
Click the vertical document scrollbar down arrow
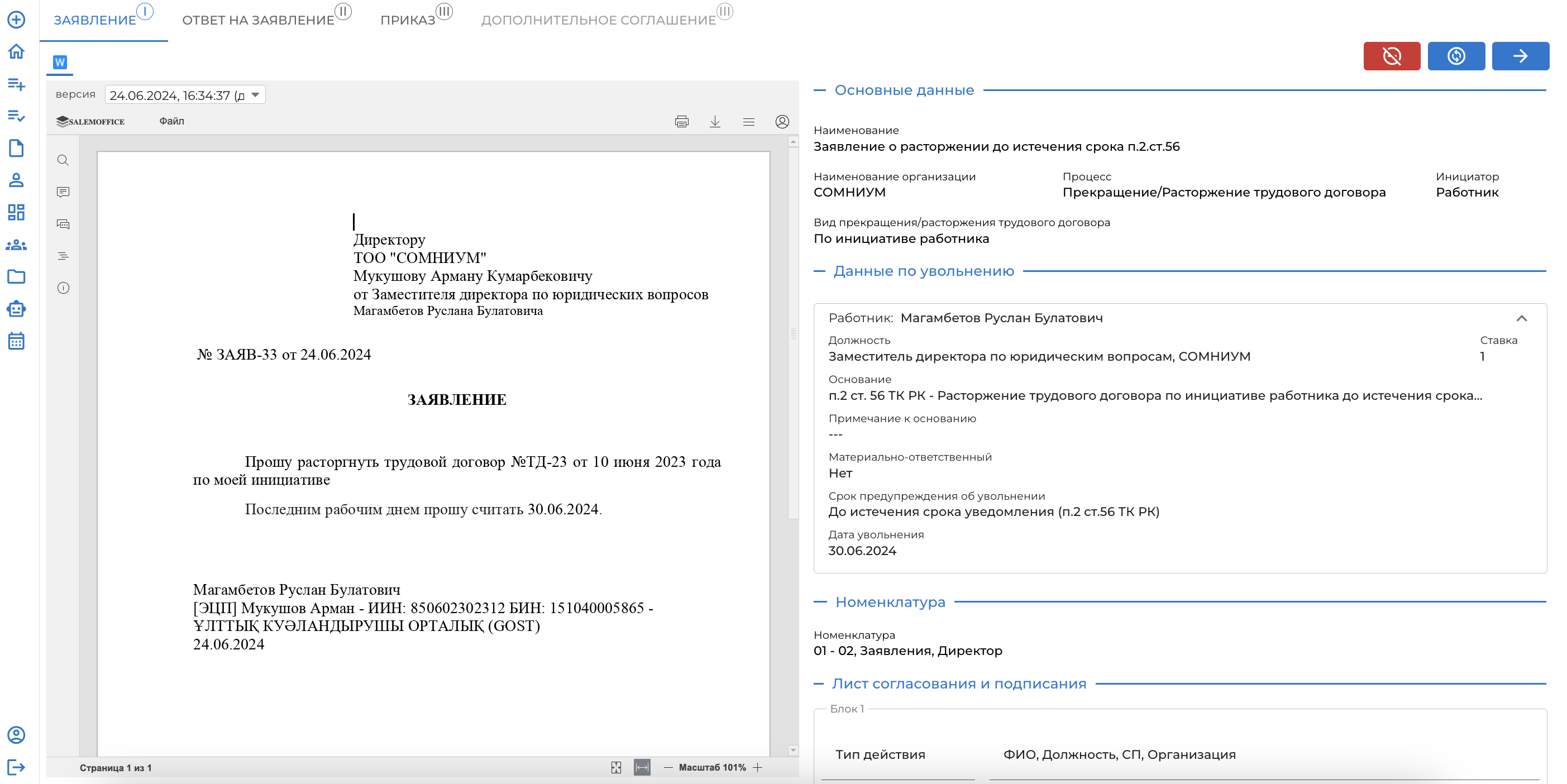pos(792,750)
